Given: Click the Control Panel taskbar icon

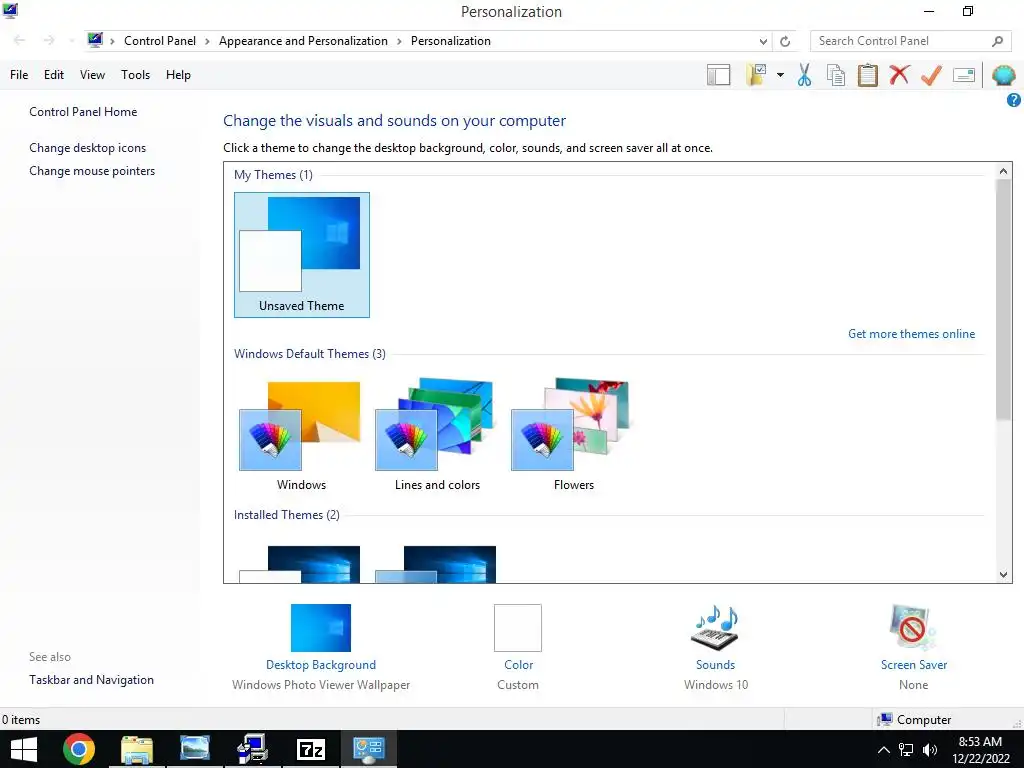Looking at the screenshot, I should coord(368,749).
